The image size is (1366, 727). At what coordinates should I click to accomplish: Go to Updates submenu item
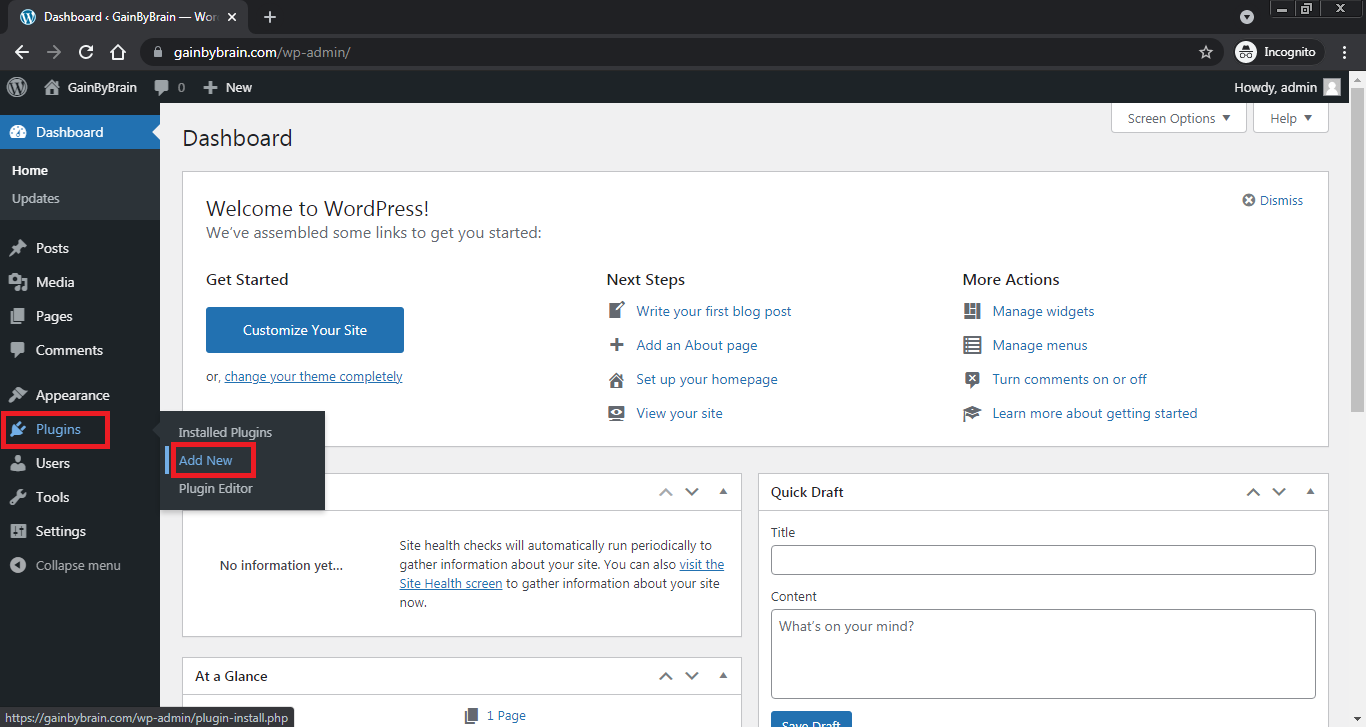click(36, 198)
